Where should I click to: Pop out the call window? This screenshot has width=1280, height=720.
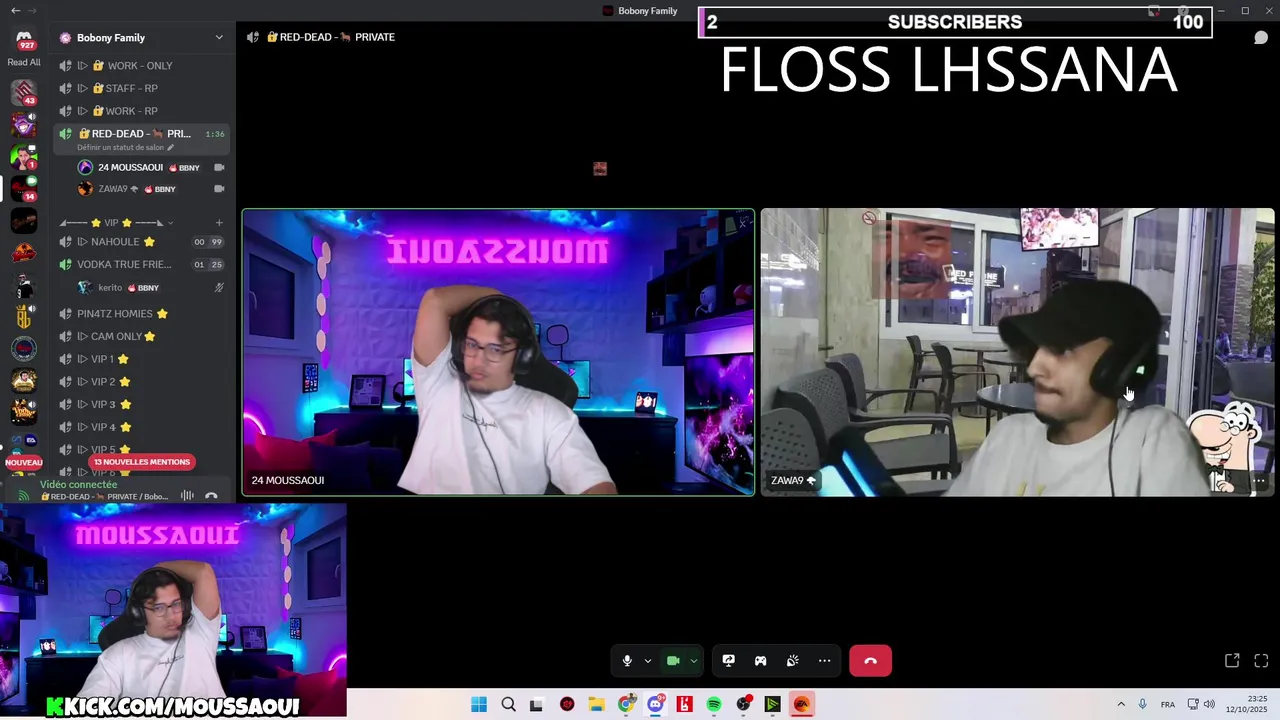coord(1232,661)
